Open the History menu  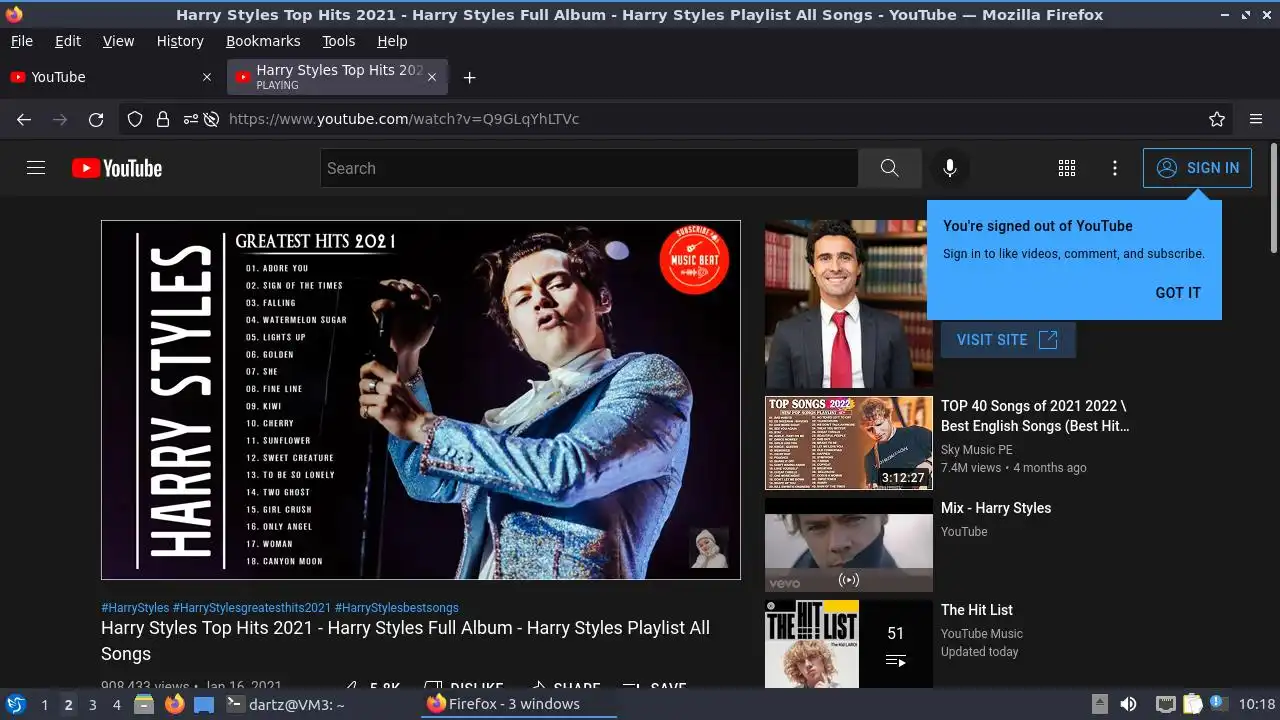tap(180, 41)
